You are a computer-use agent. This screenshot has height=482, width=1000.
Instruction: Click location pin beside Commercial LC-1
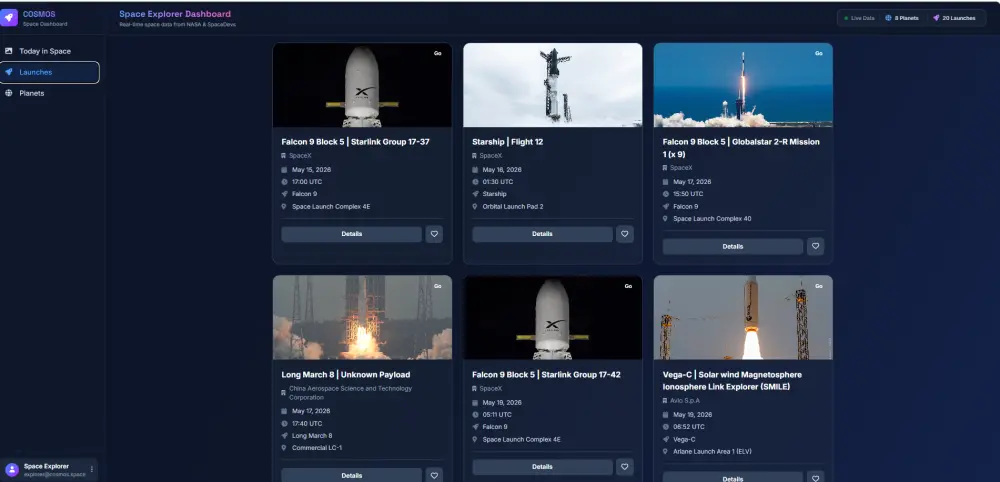click(x=284, y=448)
